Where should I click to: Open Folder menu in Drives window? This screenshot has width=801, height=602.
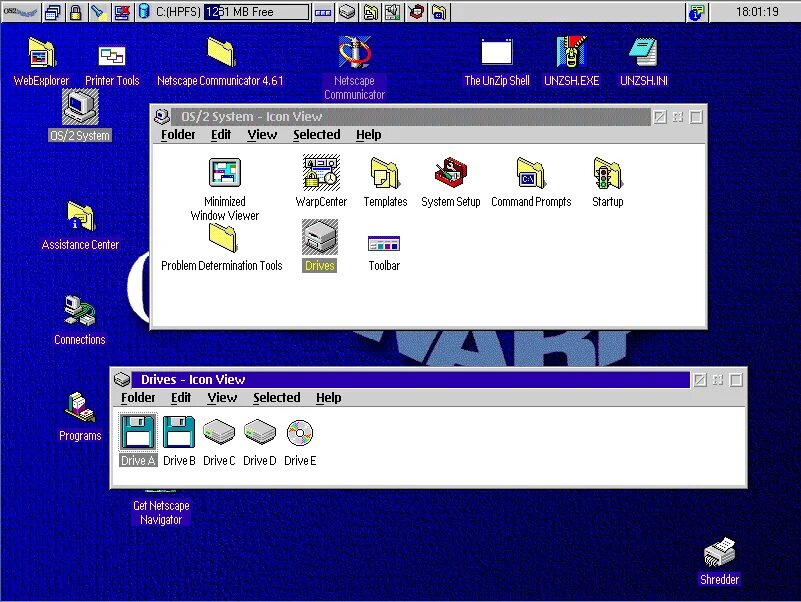(138, 398)
